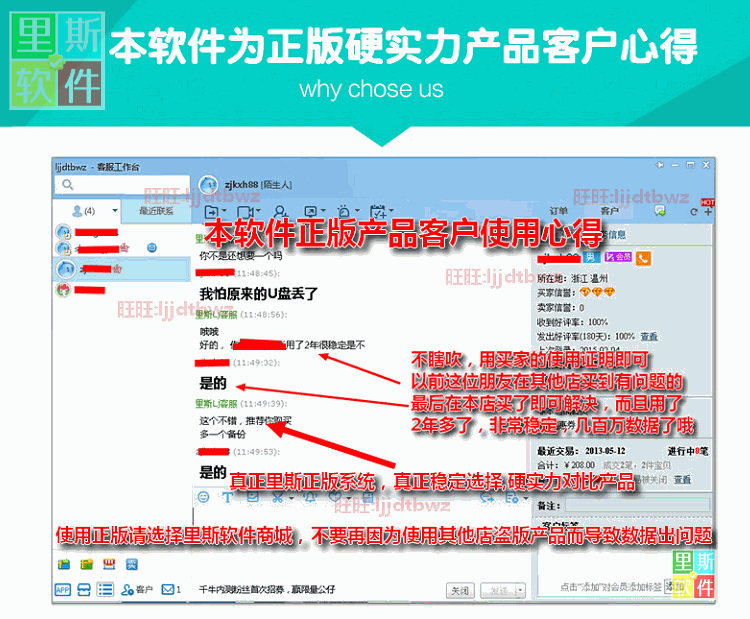The height and width of the screenshot is (619, 750).
Task: Click the calendar schedule icon
Action: 377,211
